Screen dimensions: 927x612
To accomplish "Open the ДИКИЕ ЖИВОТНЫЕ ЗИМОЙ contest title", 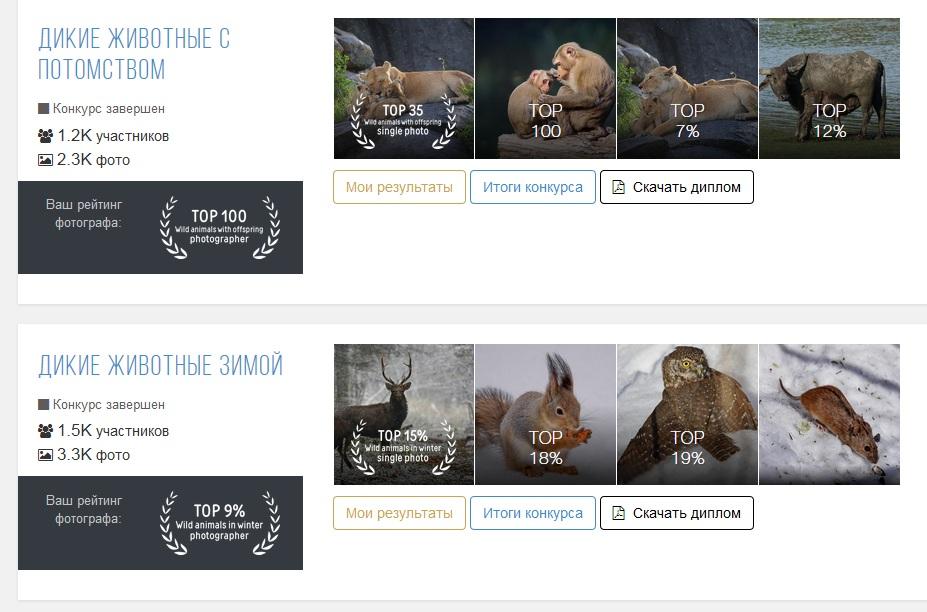I will [x=161, y=365].
